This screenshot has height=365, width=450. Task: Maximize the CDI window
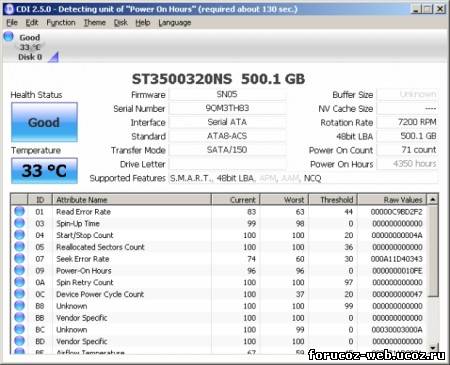click(428, 9)
